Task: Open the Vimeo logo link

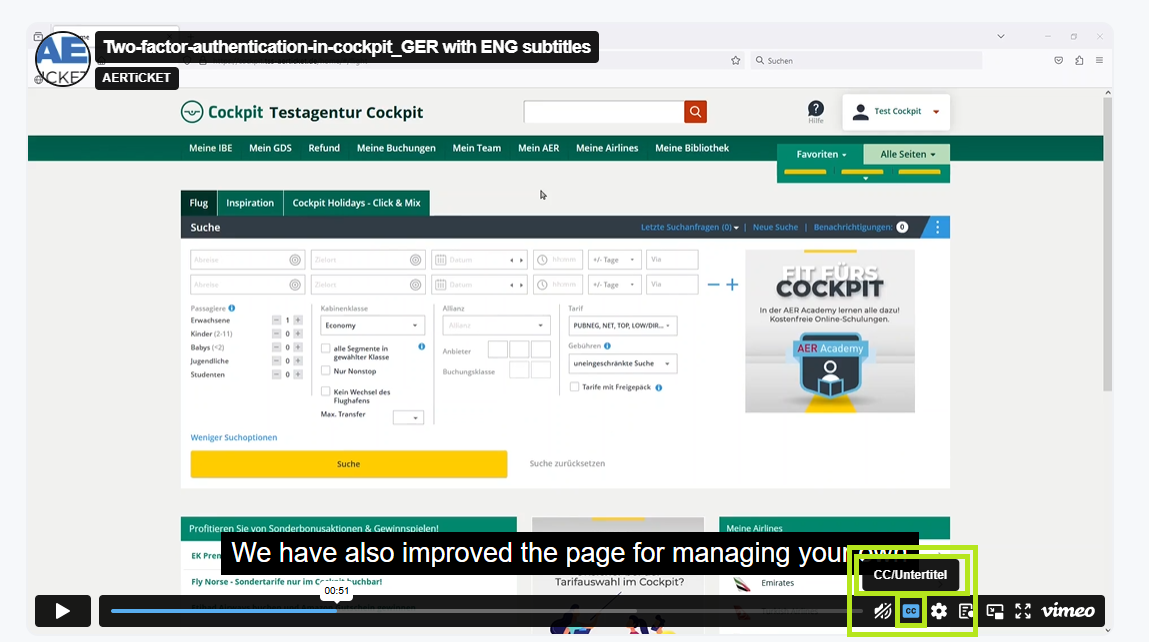Action: click(x=1068, y=611)
